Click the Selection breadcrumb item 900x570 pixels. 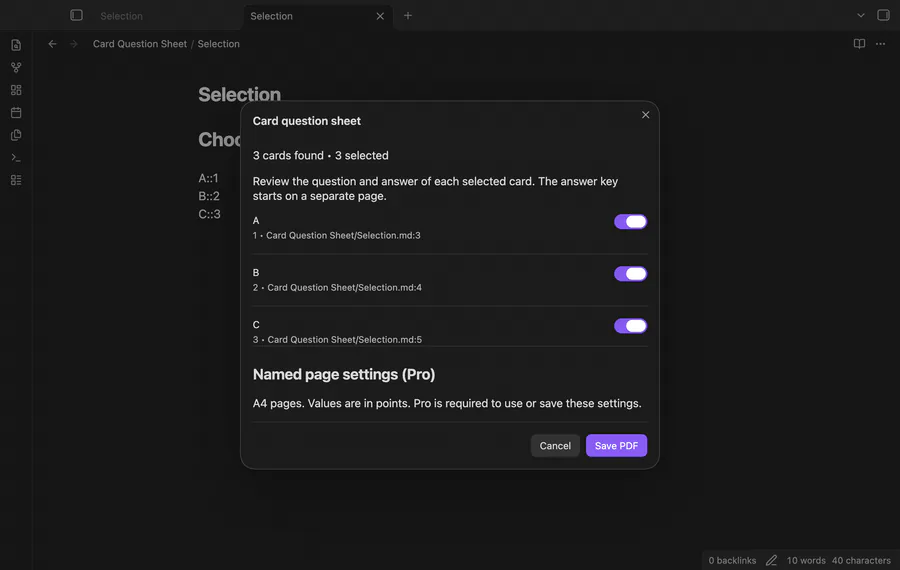click(219, 44)
